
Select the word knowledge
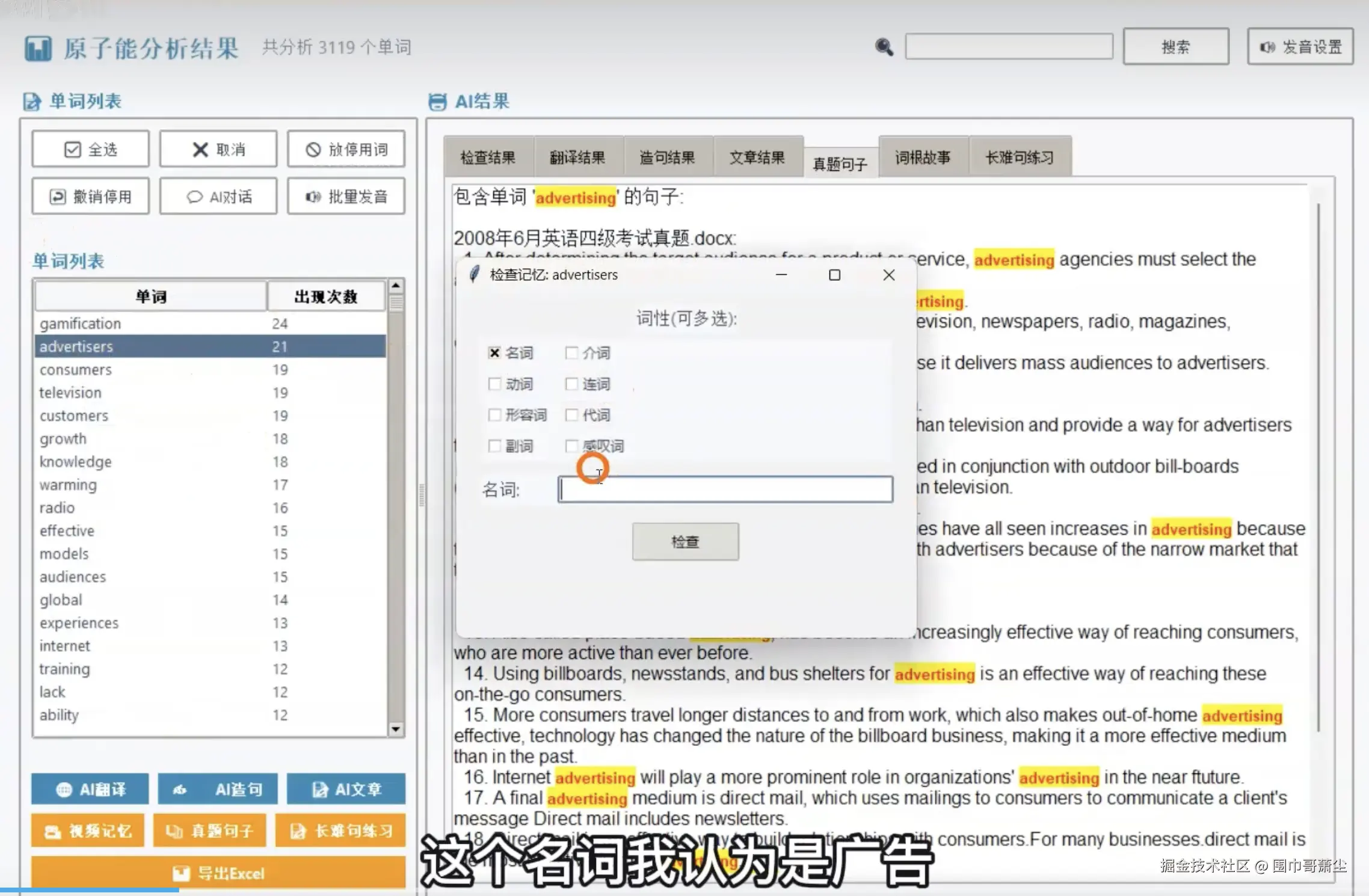pyautogui.click(x=211, y=462)
